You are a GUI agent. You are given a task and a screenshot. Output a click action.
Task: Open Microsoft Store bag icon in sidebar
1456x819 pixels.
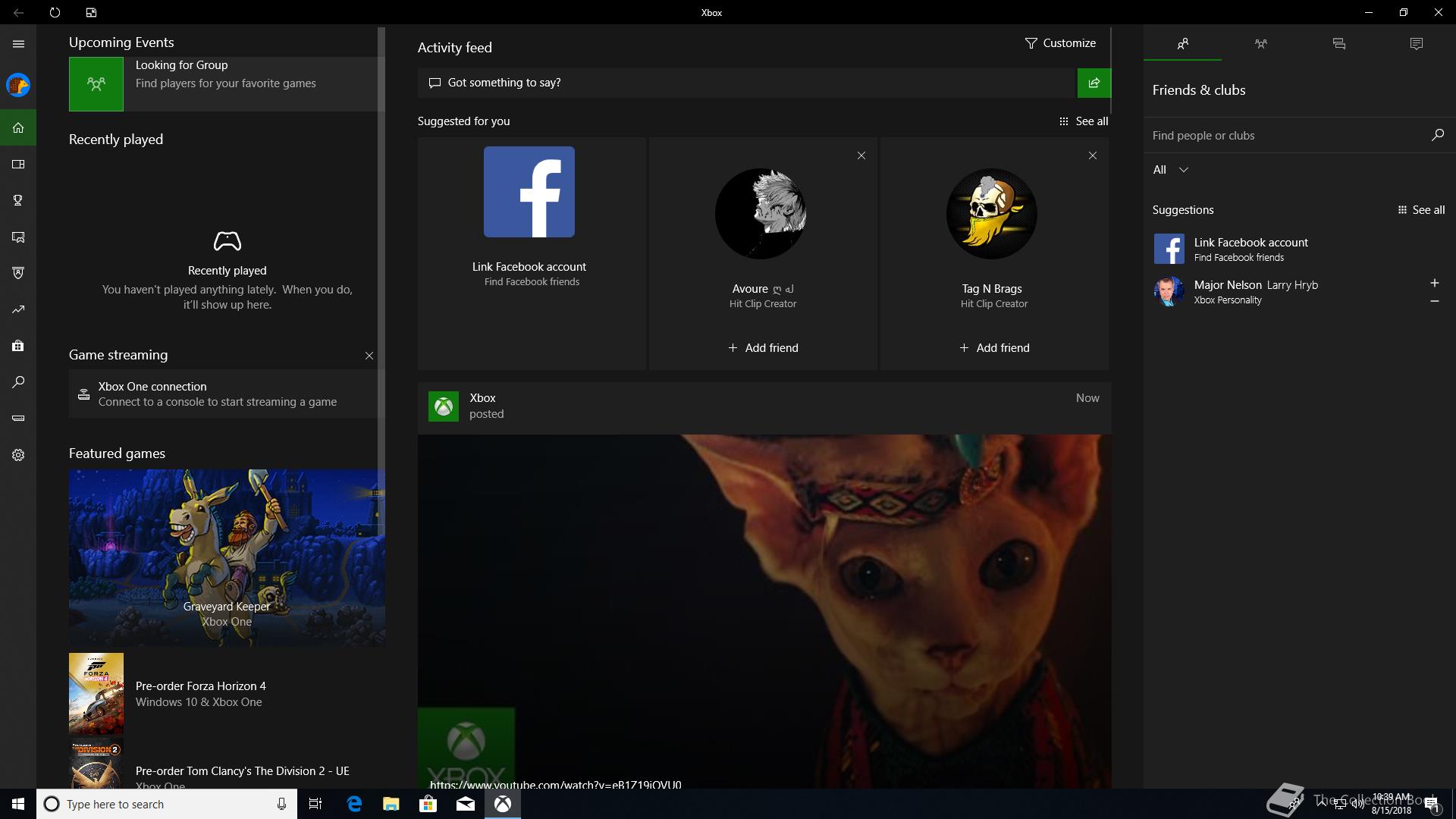(x=18, y=346)
